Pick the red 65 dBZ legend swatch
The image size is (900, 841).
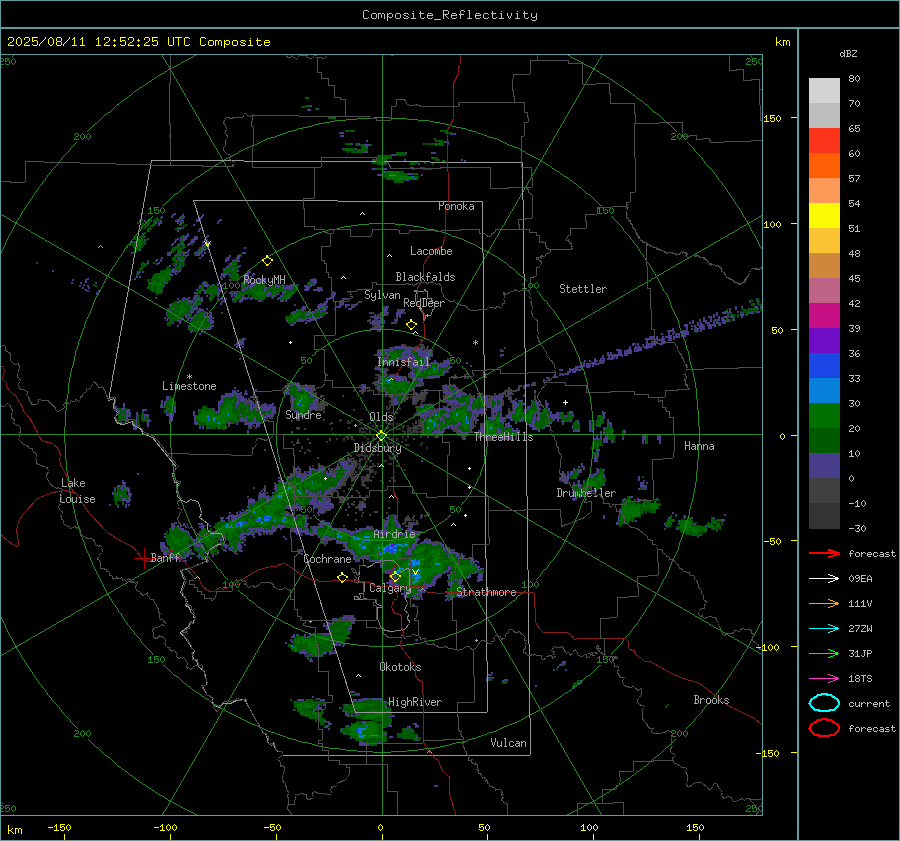click(824, 141)
